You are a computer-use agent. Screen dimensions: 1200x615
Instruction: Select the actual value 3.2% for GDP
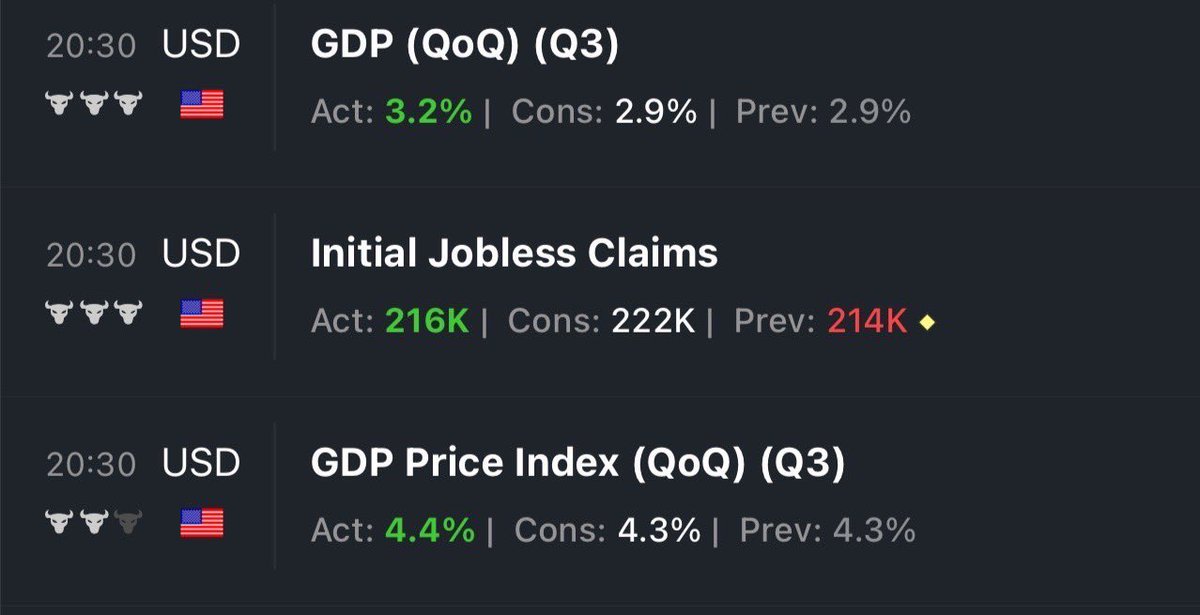click(x=428, y=111)
